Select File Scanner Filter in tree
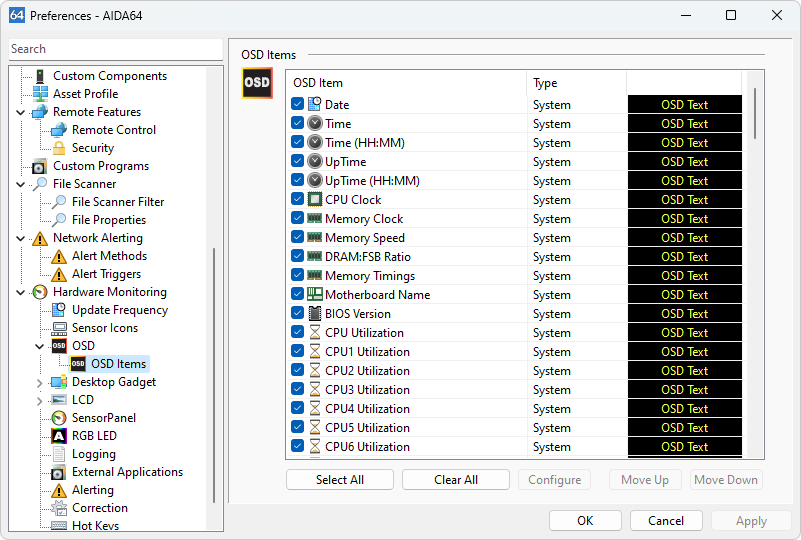 coord(117,202)
